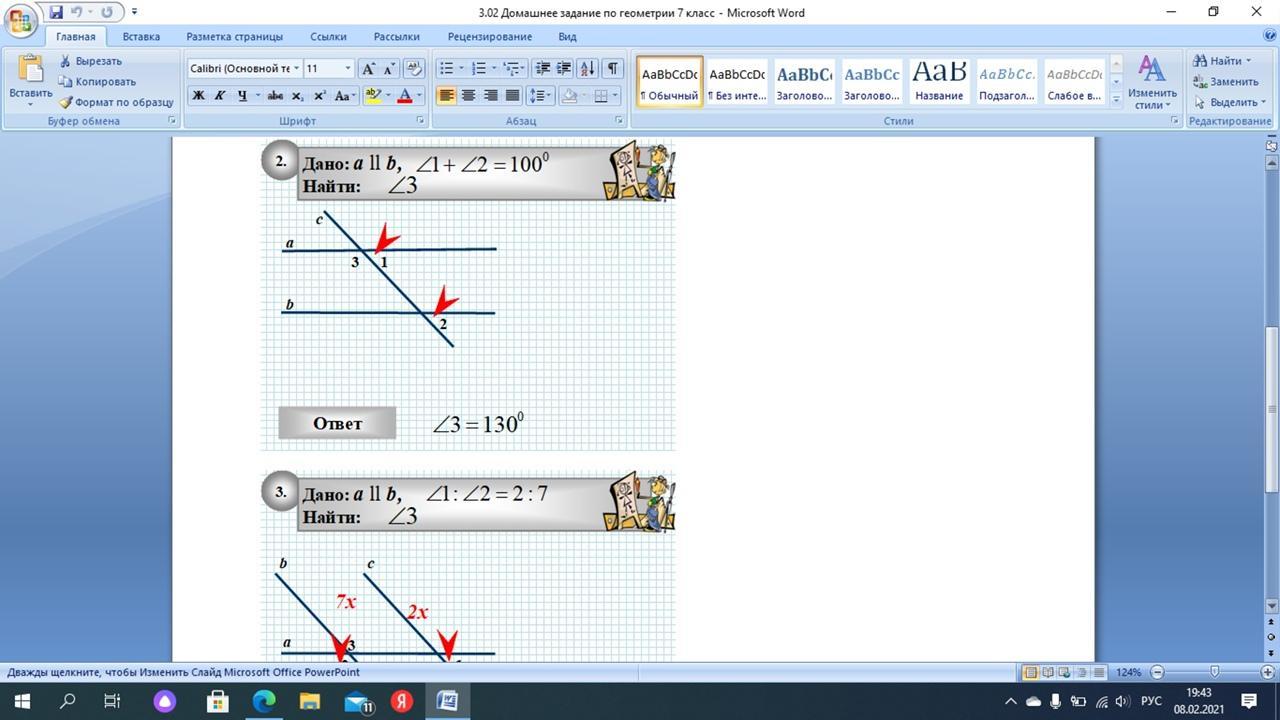Open the Разметка страницы tab
This screenshot has height=720, width=1280.
[234, 37]
